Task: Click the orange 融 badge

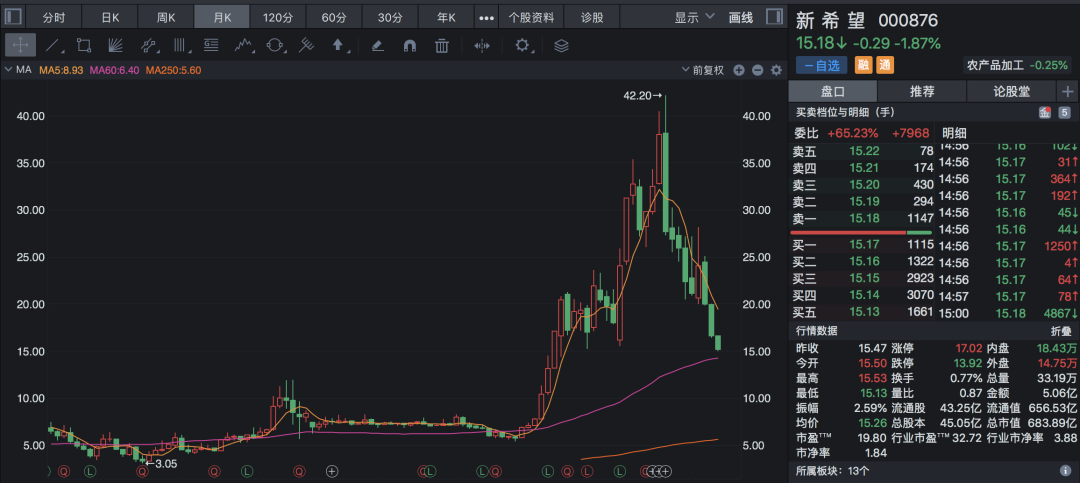Action: coord(863,65)
